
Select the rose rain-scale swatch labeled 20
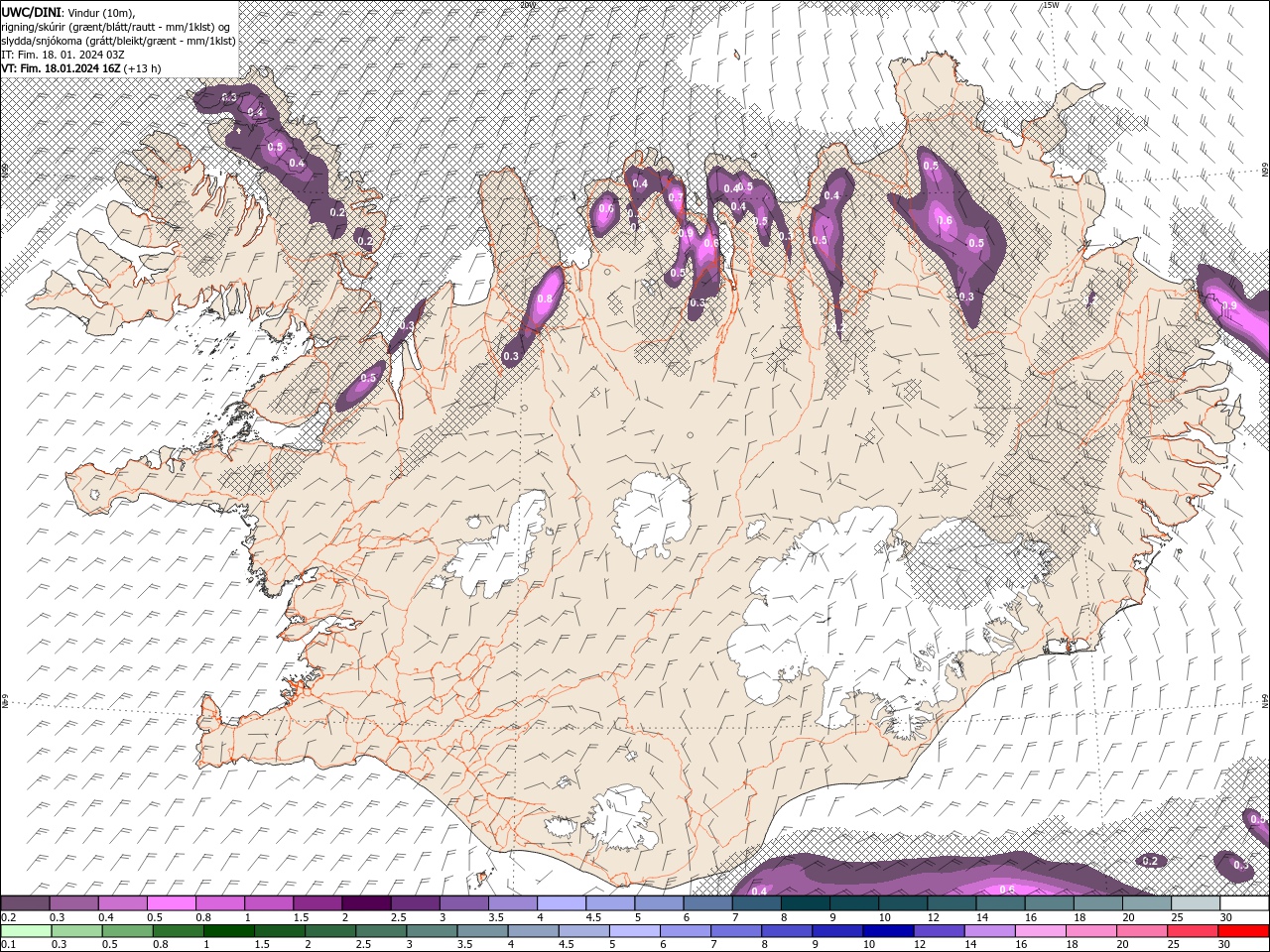1141,931
